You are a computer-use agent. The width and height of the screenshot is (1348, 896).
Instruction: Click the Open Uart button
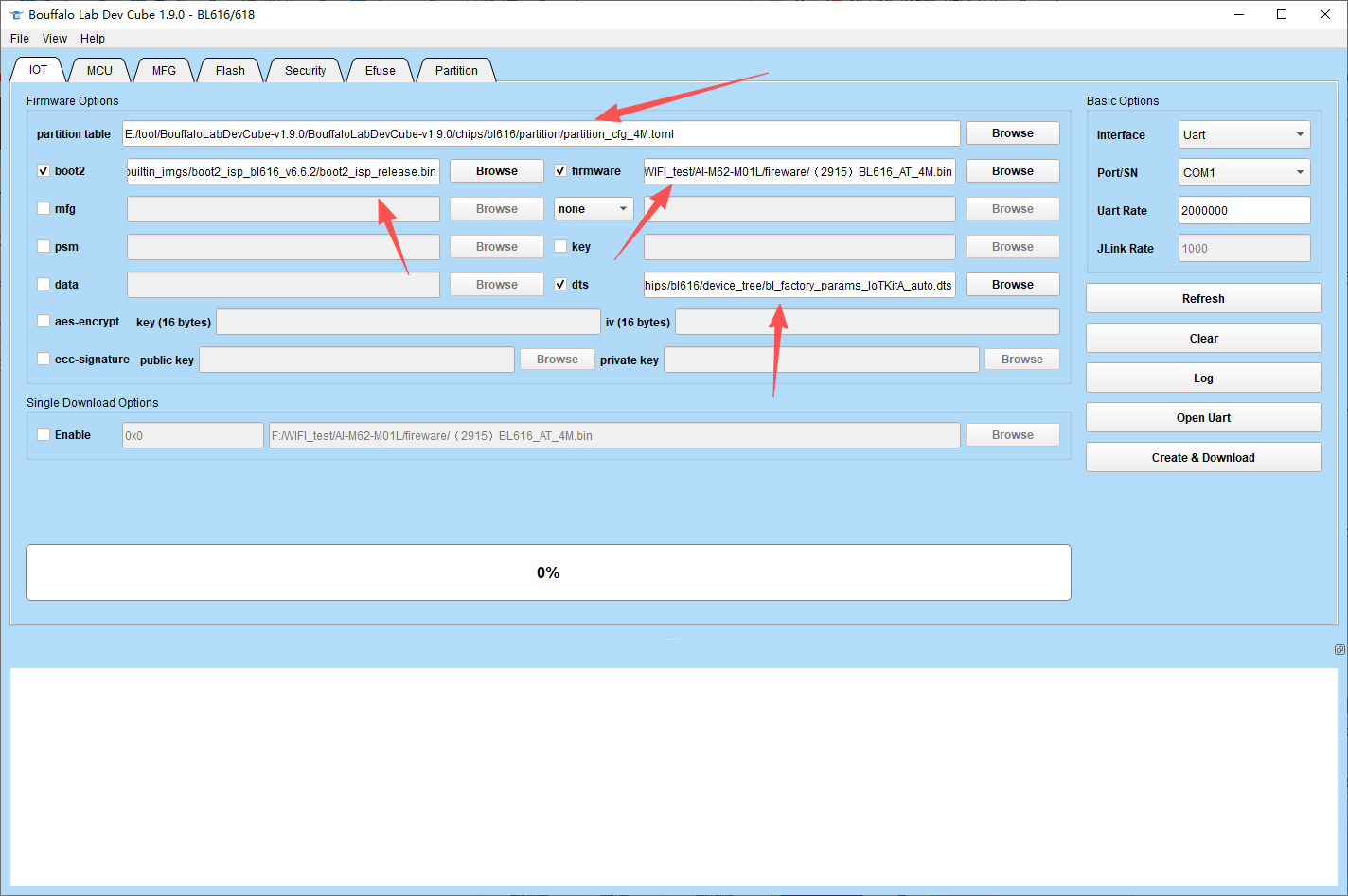point(1203,417)
